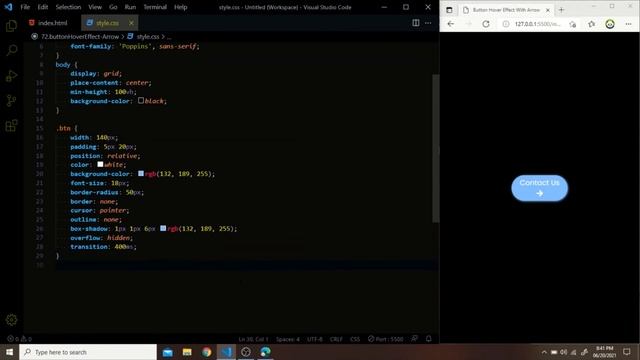
Task: Open browser tab actions menu icon
Action: (449, 10)
